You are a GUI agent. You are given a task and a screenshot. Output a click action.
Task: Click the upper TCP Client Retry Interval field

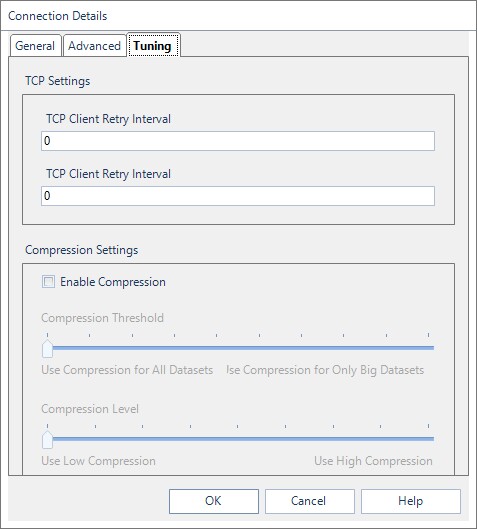click(238, 141)
